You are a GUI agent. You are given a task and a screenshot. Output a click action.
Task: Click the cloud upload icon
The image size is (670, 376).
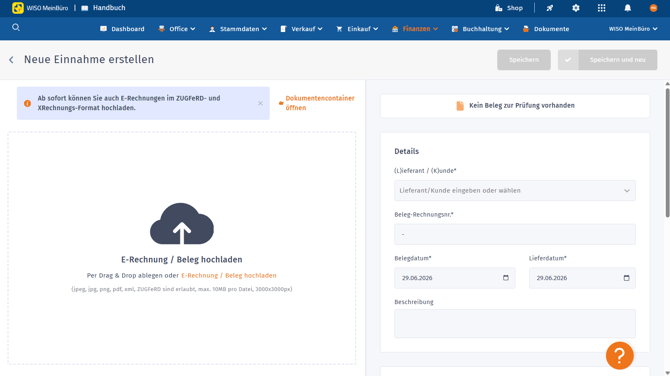(x=182, y=223)
